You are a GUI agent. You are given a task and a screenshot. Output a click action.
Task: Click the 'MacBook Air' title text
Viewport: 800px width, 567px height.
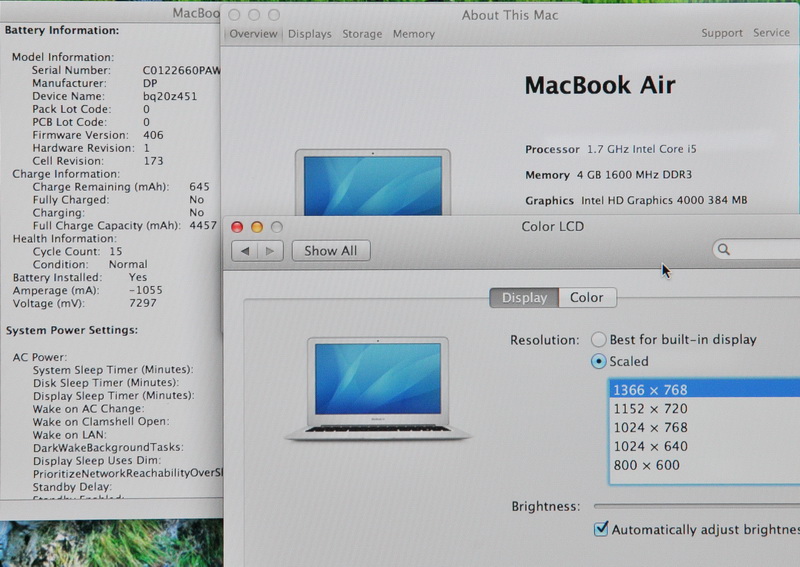point(600,85)
